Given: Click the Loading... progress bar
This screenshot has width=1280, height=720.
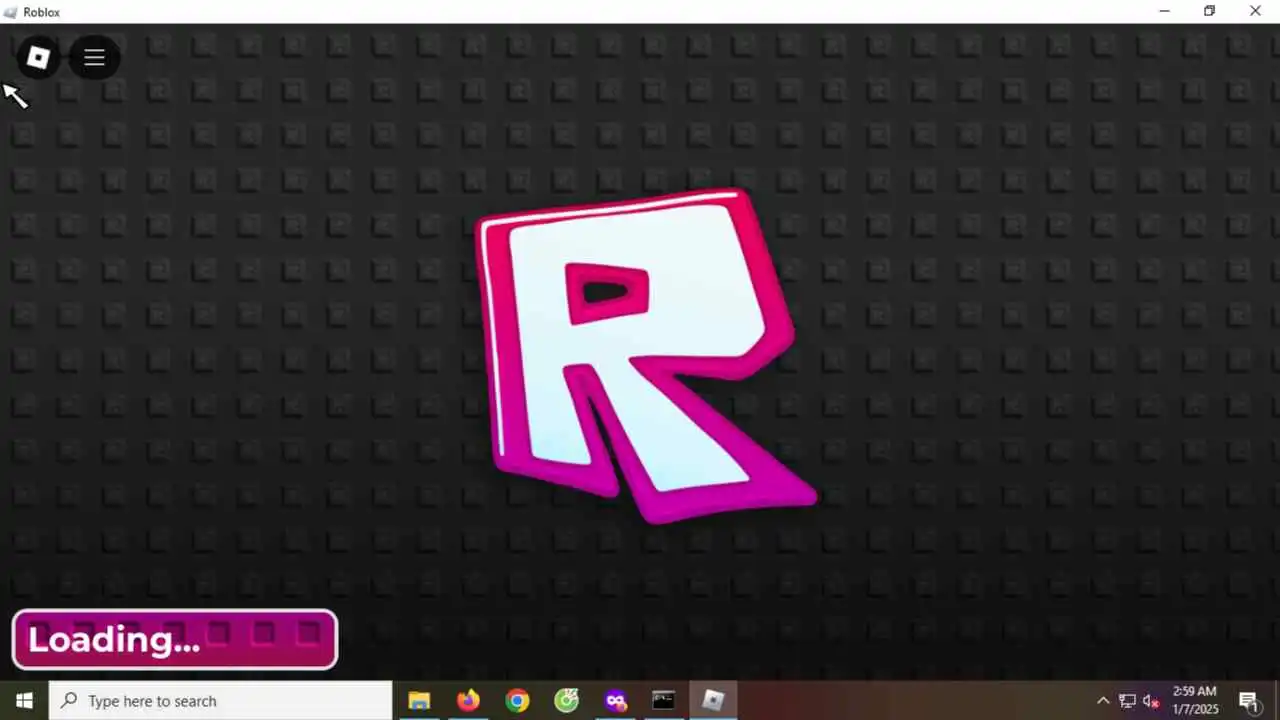Looking at the screenshot, I should coord(175,640).
